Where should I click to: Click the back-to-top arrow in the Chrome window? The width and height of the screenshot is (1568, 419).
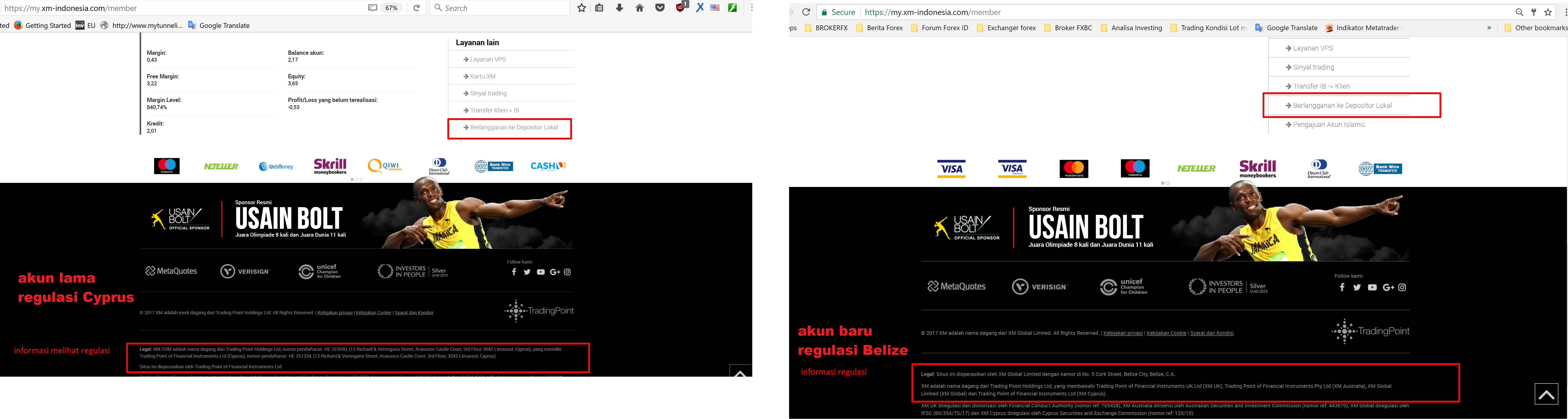coord(1546,394)
